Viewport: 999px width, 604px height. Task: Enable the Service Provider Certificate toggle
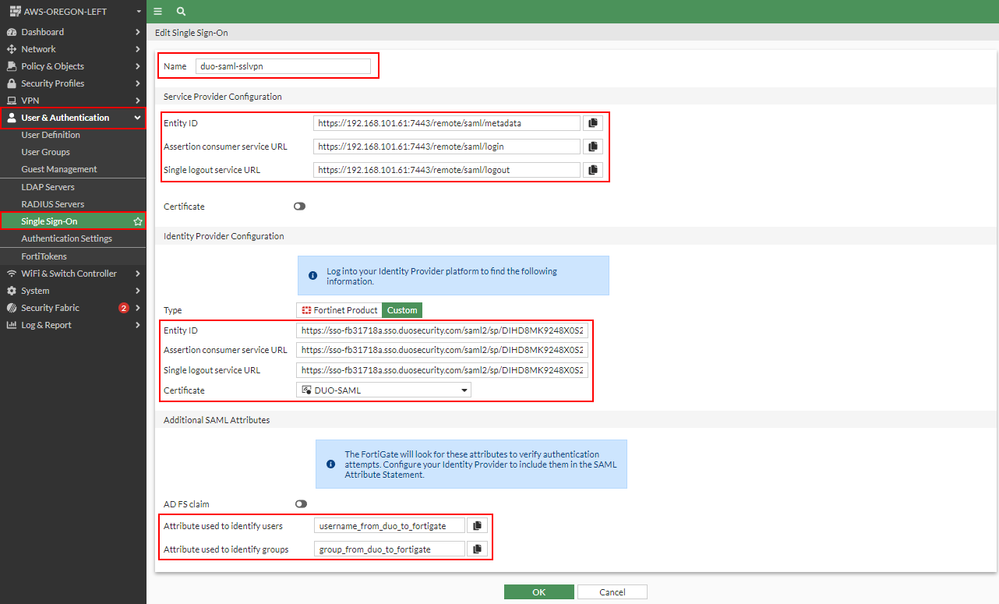pos(299,206)
